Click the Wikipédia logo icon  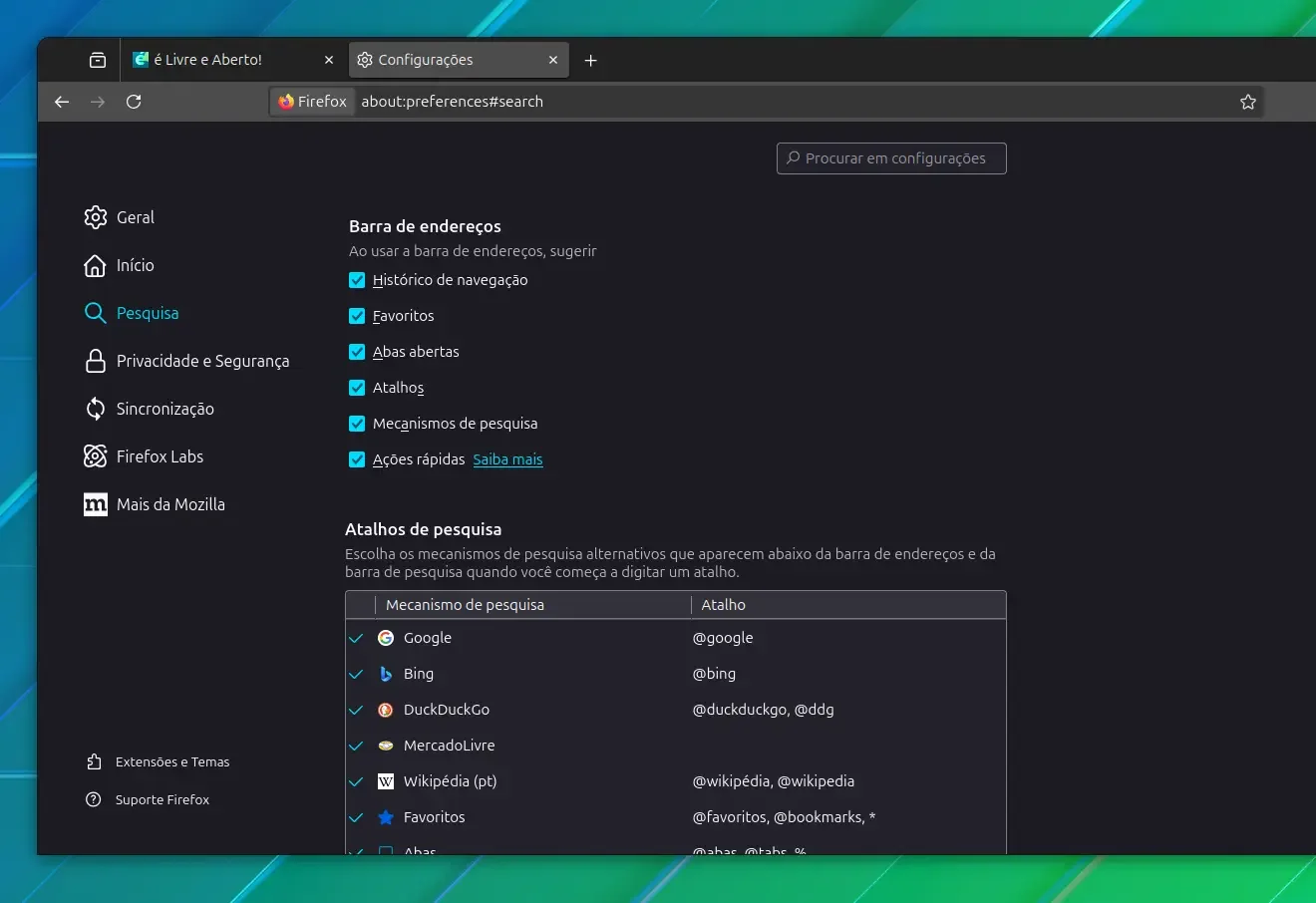(386, 781)
